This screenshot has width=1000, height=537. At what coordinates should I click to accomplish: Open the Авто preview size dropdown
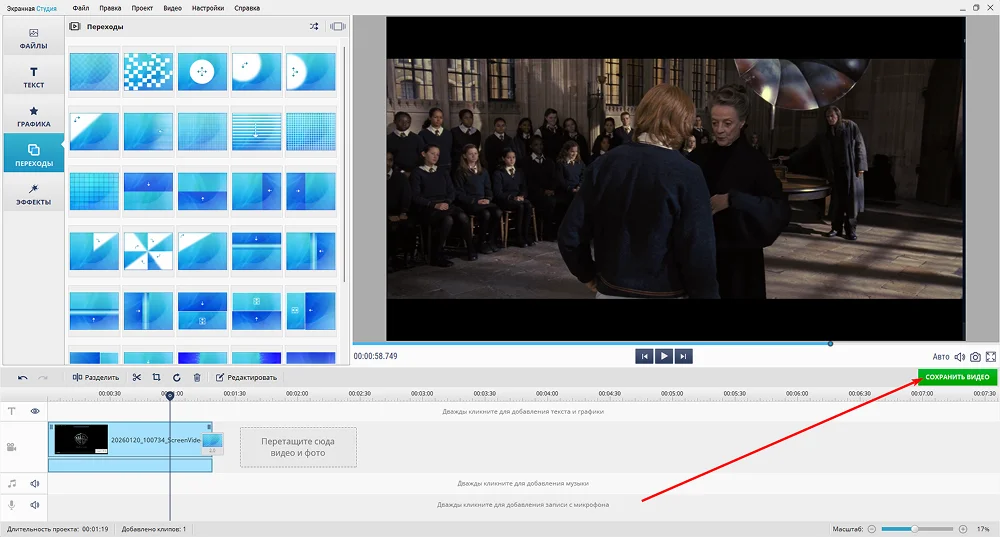point(941,357)
